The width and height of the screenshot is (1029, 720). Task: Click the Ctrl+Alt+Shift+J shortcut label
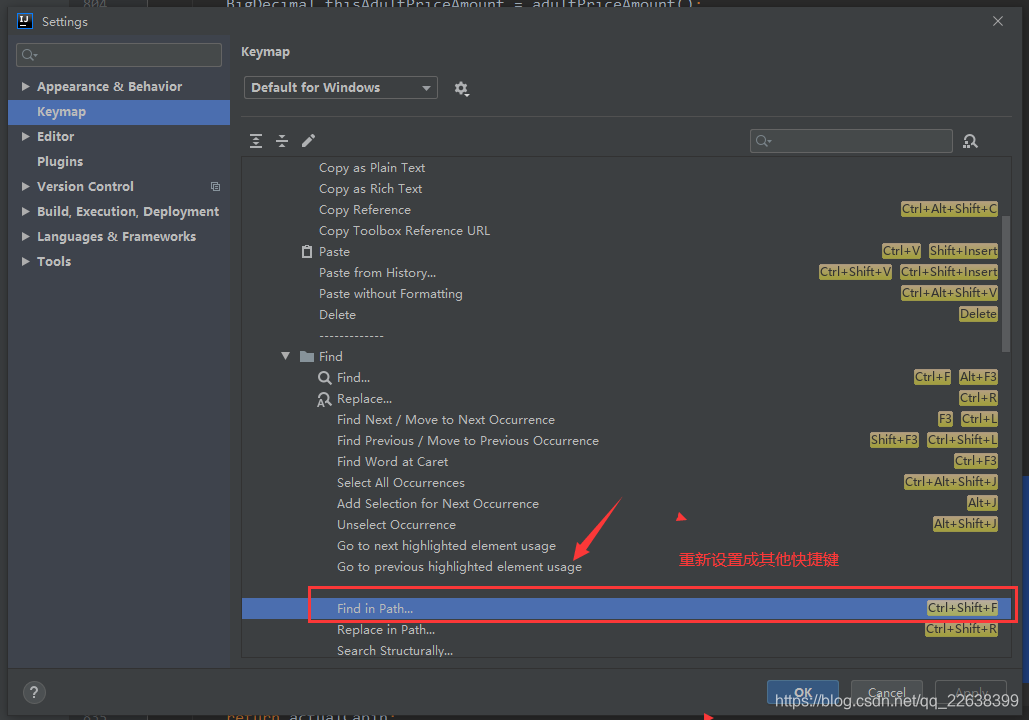click(951, 482)
